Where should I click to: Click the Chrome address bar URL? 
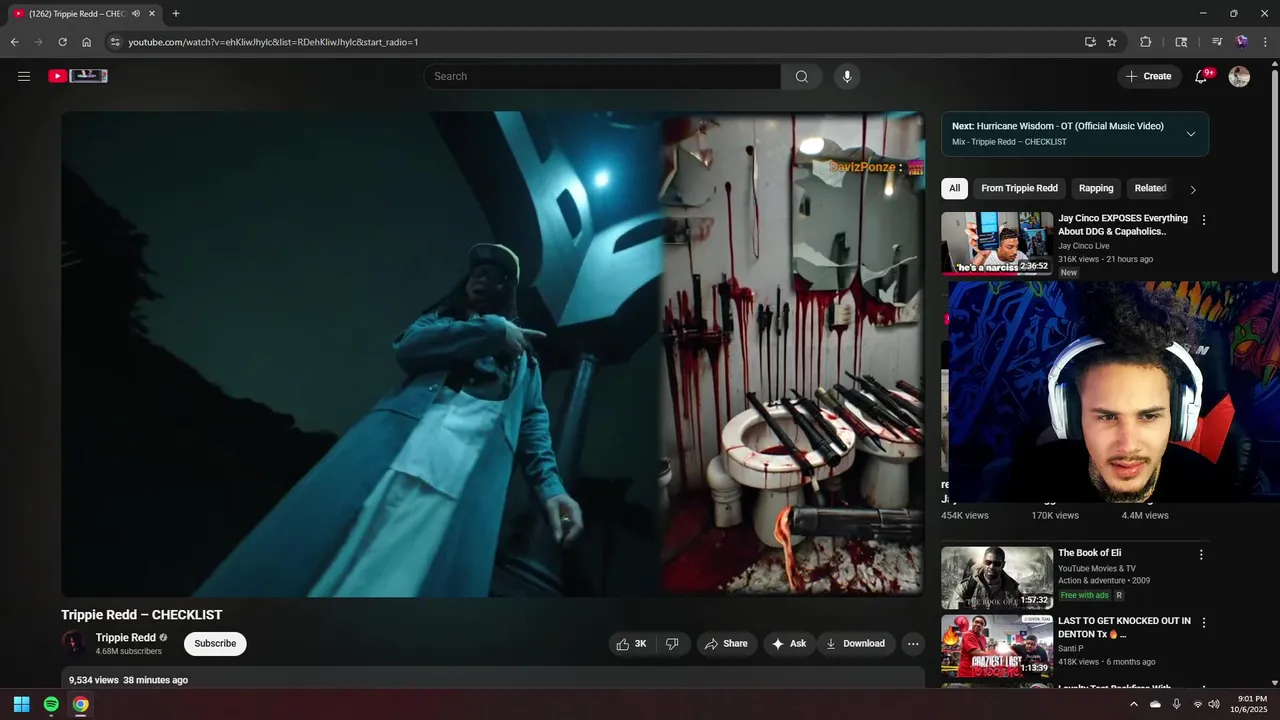click(273, 42)
